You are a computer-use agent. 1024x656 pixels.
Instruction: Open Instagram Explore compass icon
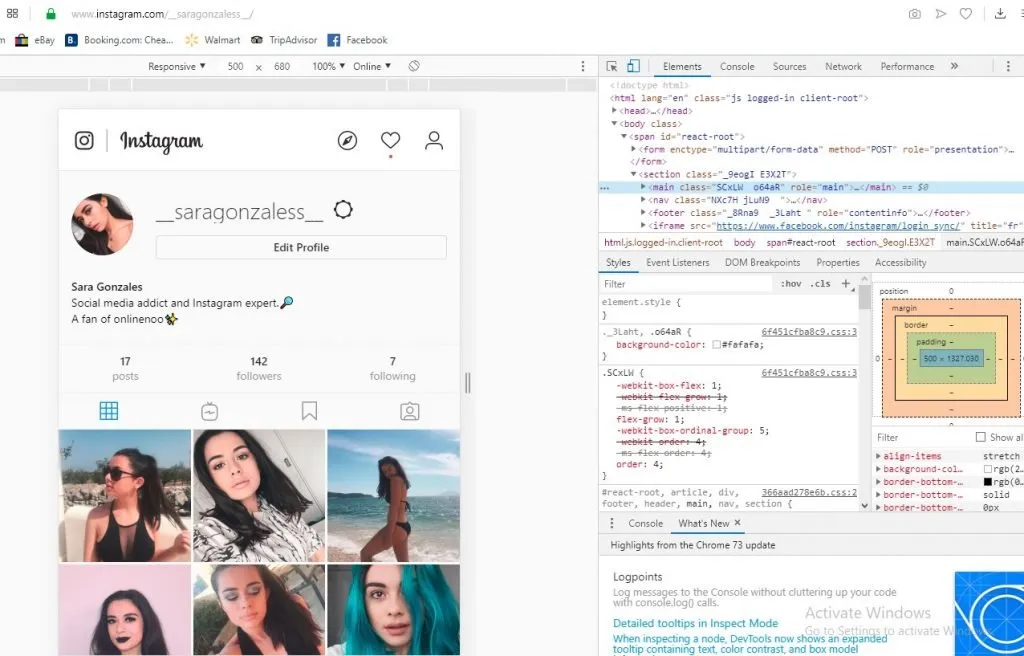(x=347, y=140)
